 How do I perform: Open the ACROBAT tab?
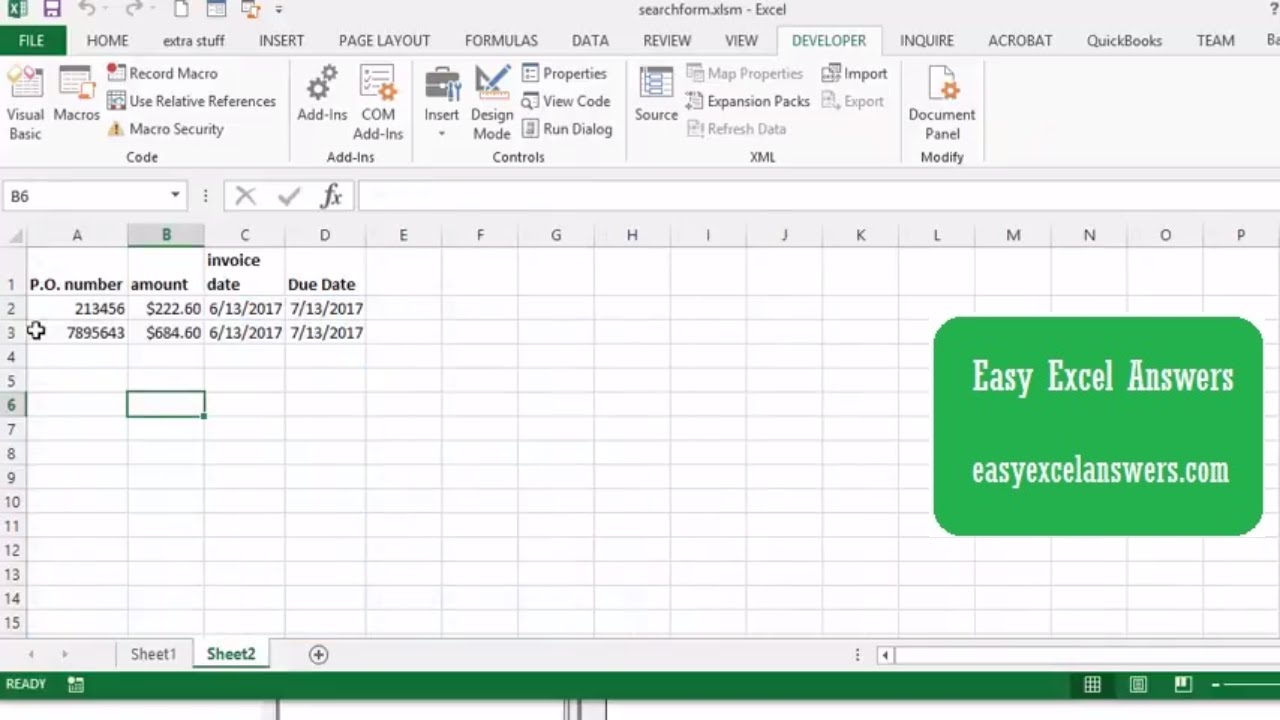tap(1020, 41)
